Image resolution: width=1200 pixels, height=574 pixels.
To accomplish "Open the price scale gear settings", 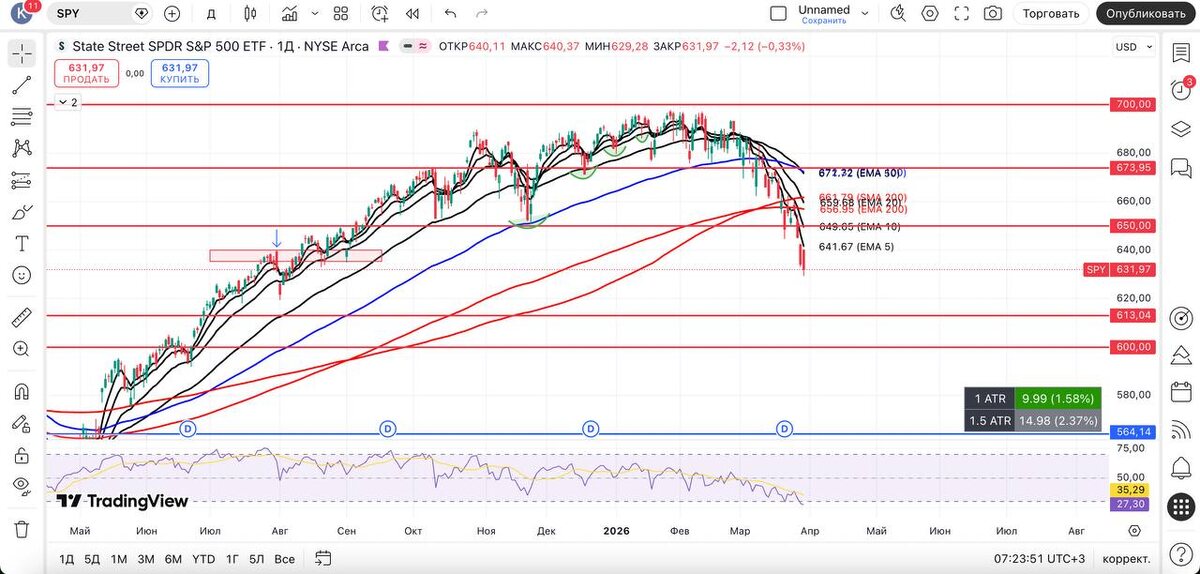I will click(x=1134, y=530).
